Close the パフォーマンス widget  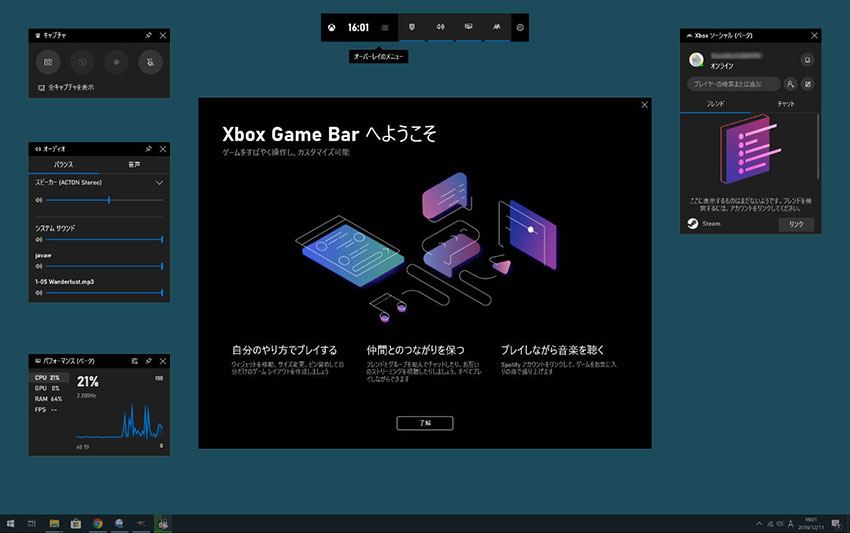(163, 361)
